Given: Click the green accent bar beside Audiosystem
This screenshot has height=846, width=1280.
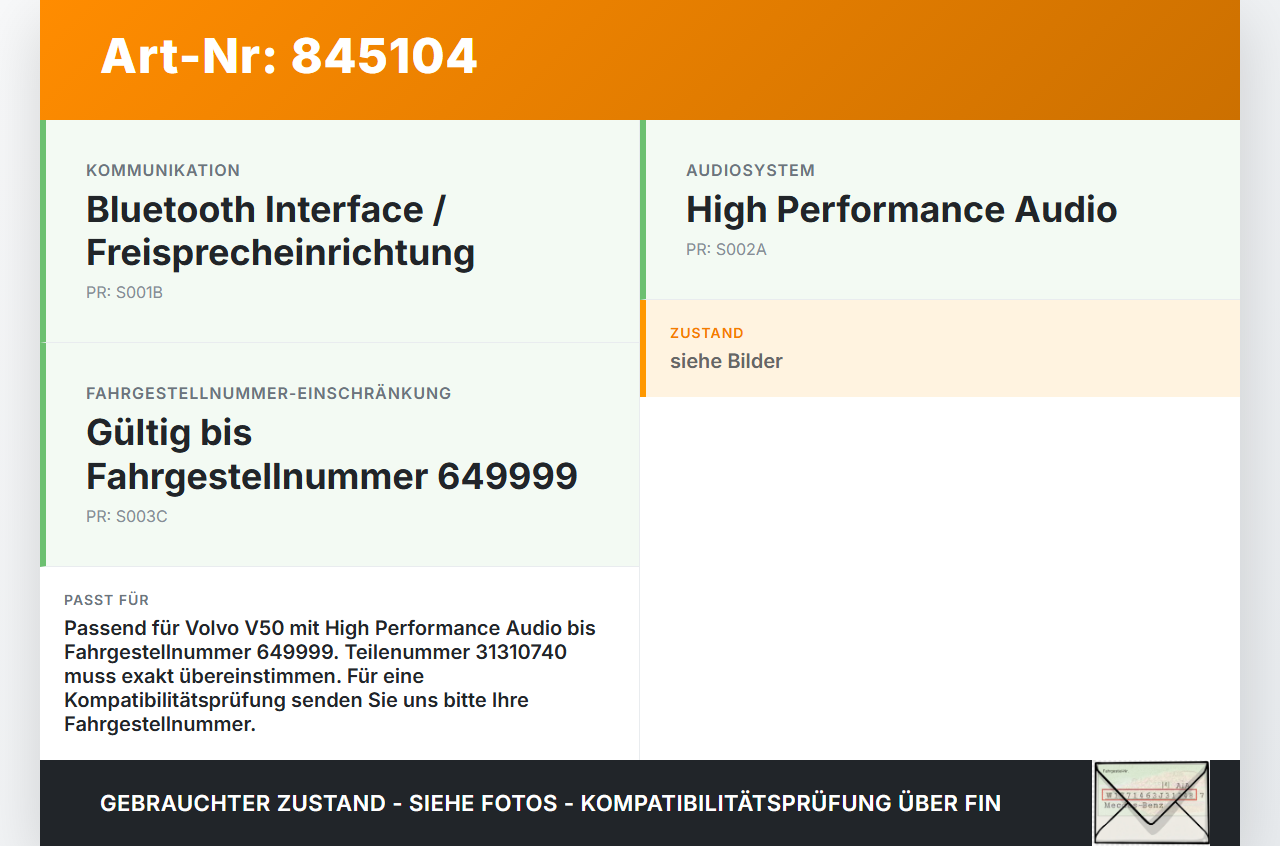Looking at the screenshot, I should pos(643,209).
